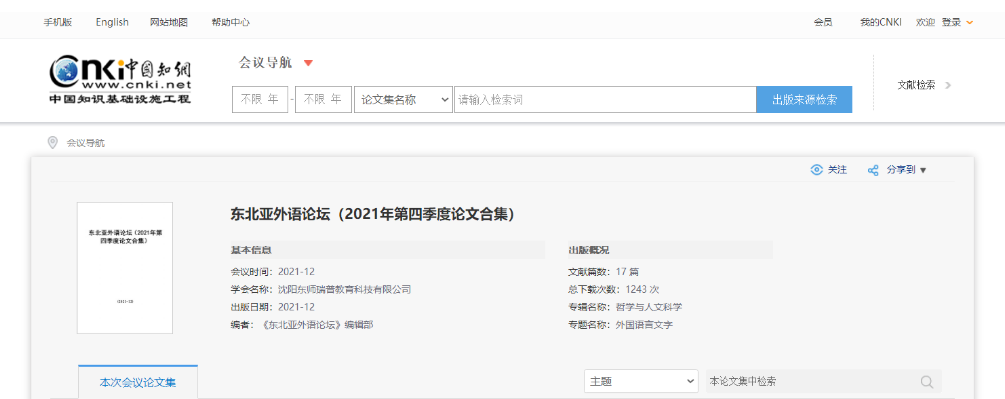Screen dimensions: 1005x399
Task: Click the title 东北亚外语论坛（2021年第四季度论文合集）
Action: tap(372, 215)
